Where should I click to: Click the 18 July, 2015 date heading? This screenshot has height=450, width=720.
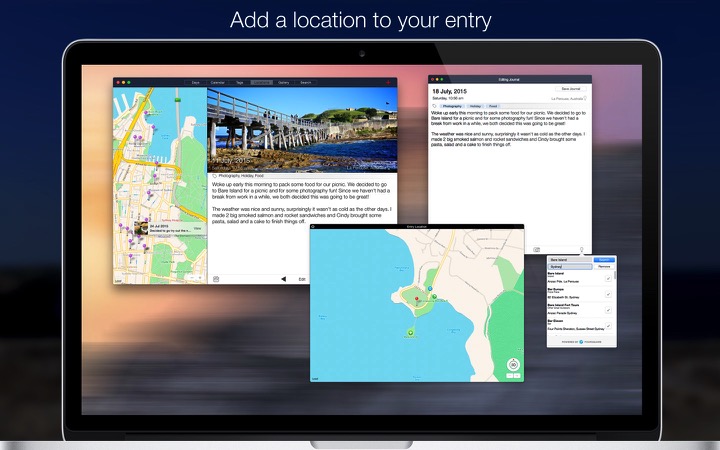coord(449,91)
